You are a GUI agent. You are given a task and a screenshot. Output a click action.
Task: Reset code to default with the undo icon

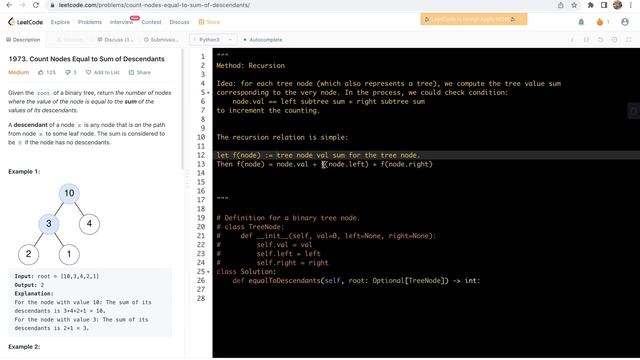[x=600, y=40]
